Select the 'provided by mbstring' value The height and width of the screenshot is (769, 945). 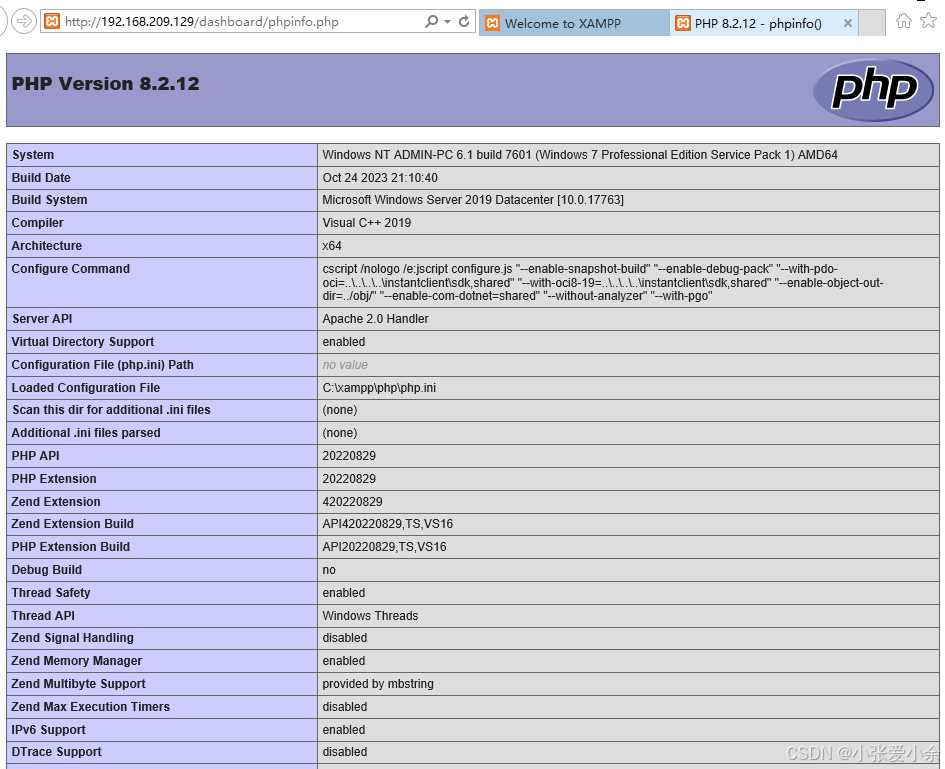click(377, 683)
